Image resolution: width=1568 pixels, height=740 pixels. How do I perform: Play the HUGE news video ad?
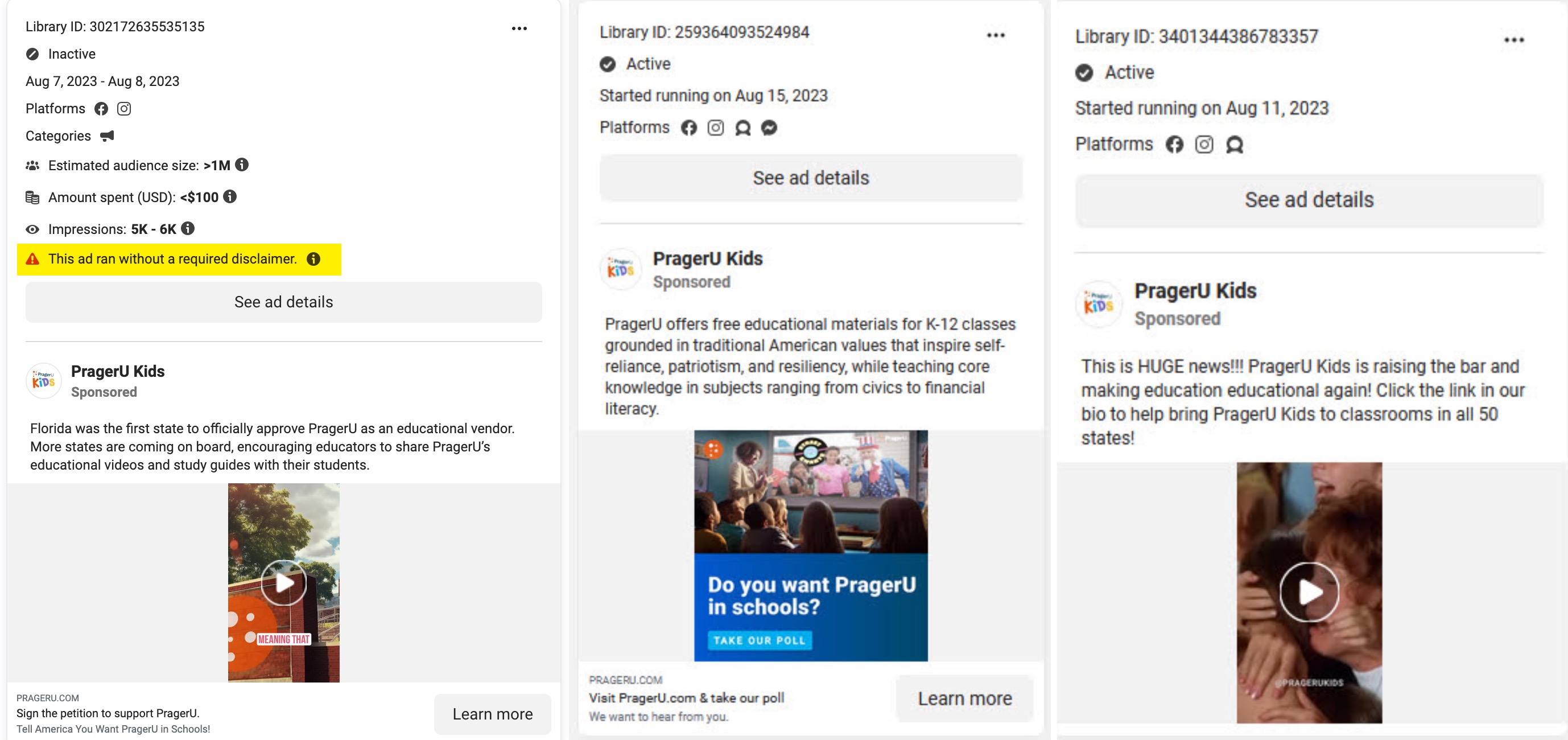click(1309, 591)
